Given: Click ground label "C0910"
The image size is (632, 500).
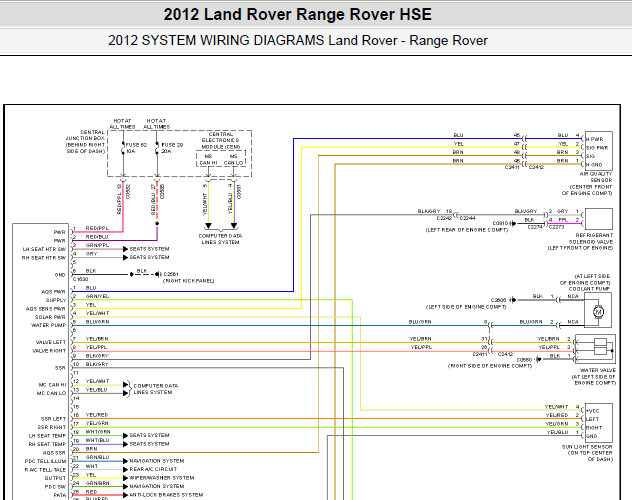Looking at the screenshot, I should coord(501,223).
